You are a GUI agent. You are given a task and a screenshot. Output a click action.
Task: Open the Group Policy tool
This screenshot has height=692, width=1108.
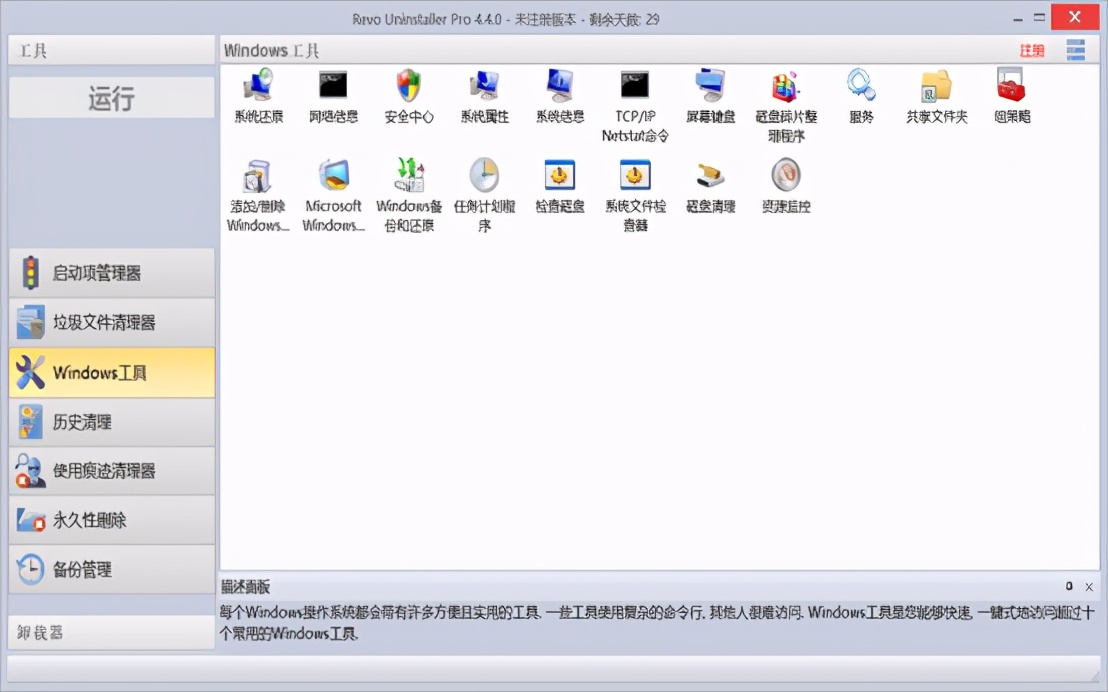tap(1010, 95)
